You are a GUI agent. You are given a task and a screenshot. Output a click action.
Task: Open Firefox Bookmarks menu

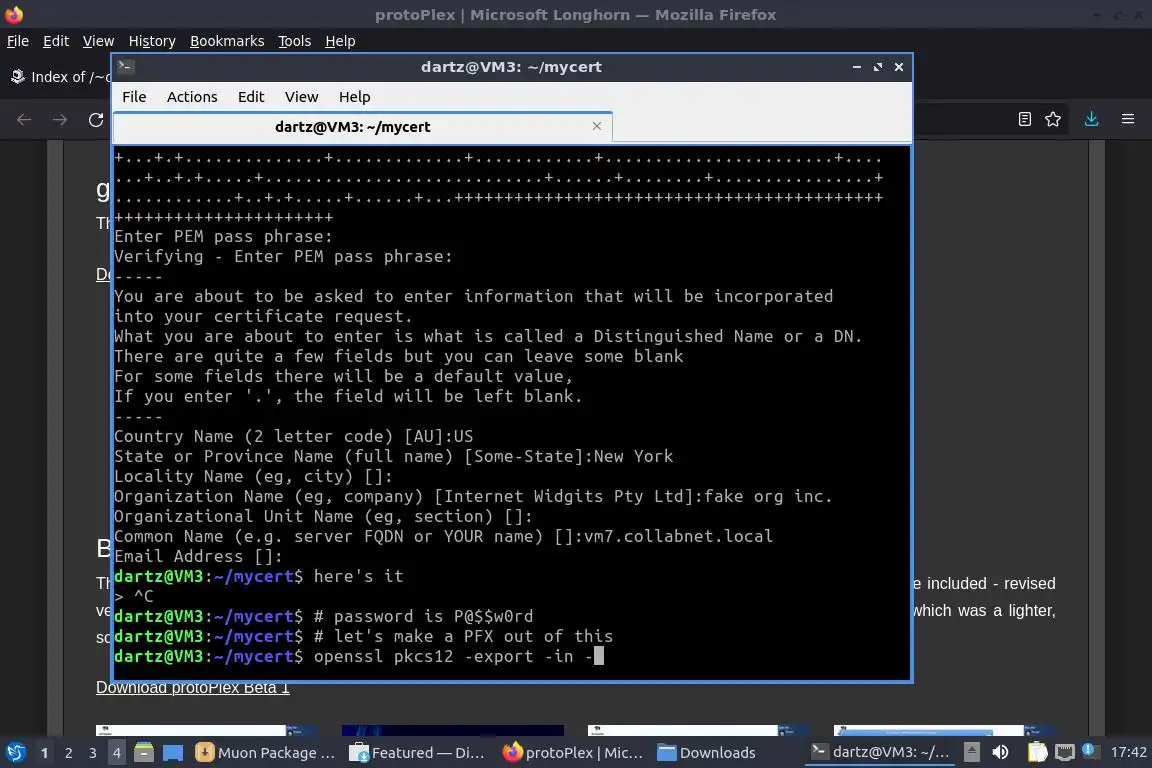pos(227,41)
